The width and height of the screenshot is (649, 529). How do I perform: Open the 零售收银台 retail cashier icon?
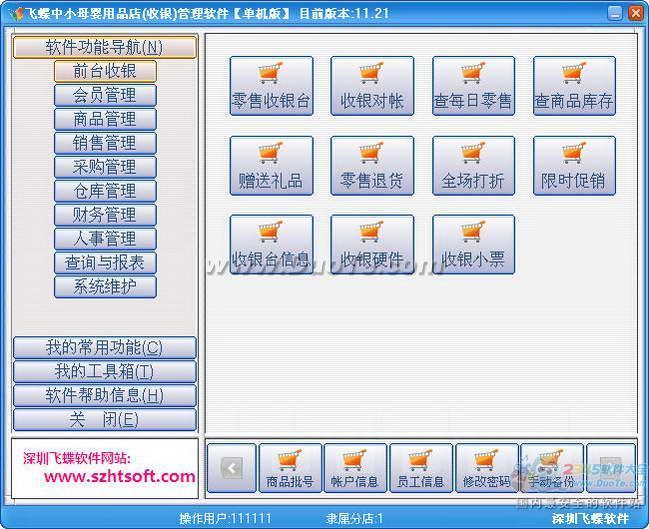coord(271,86)
